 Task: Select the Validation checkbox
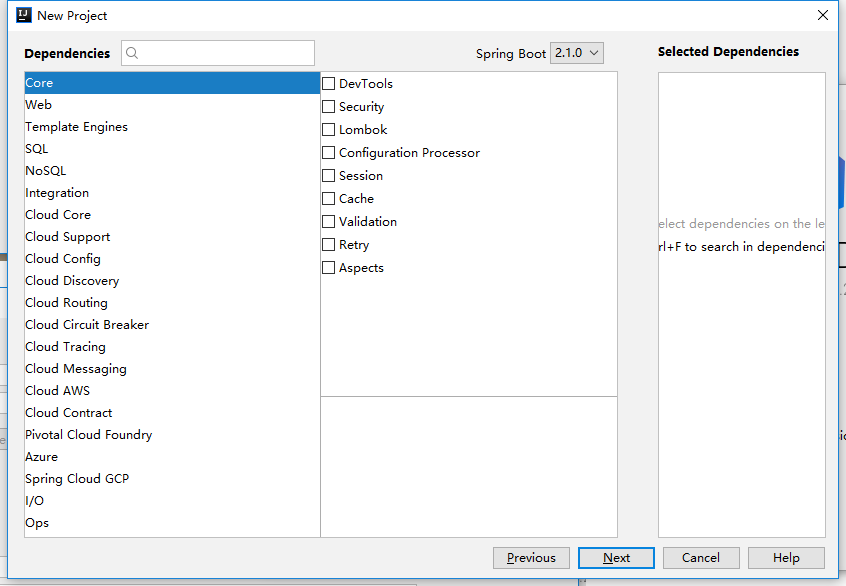pyautogui.click(x=328, y=222)
